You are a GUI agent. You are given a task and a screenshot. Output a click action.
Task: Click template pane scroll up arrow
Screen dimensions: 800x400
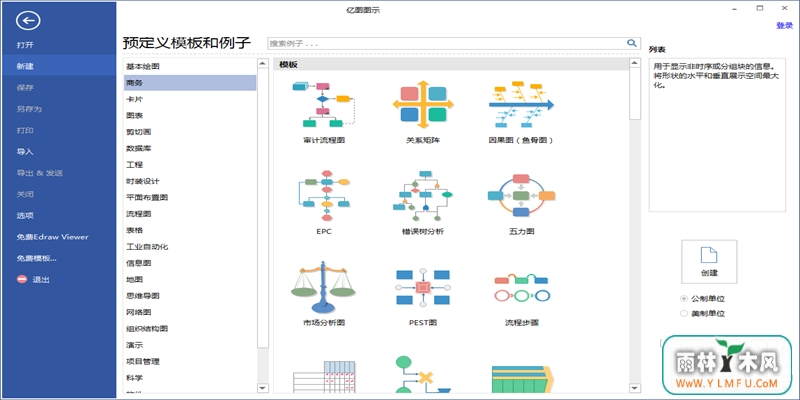click(635, 63)
